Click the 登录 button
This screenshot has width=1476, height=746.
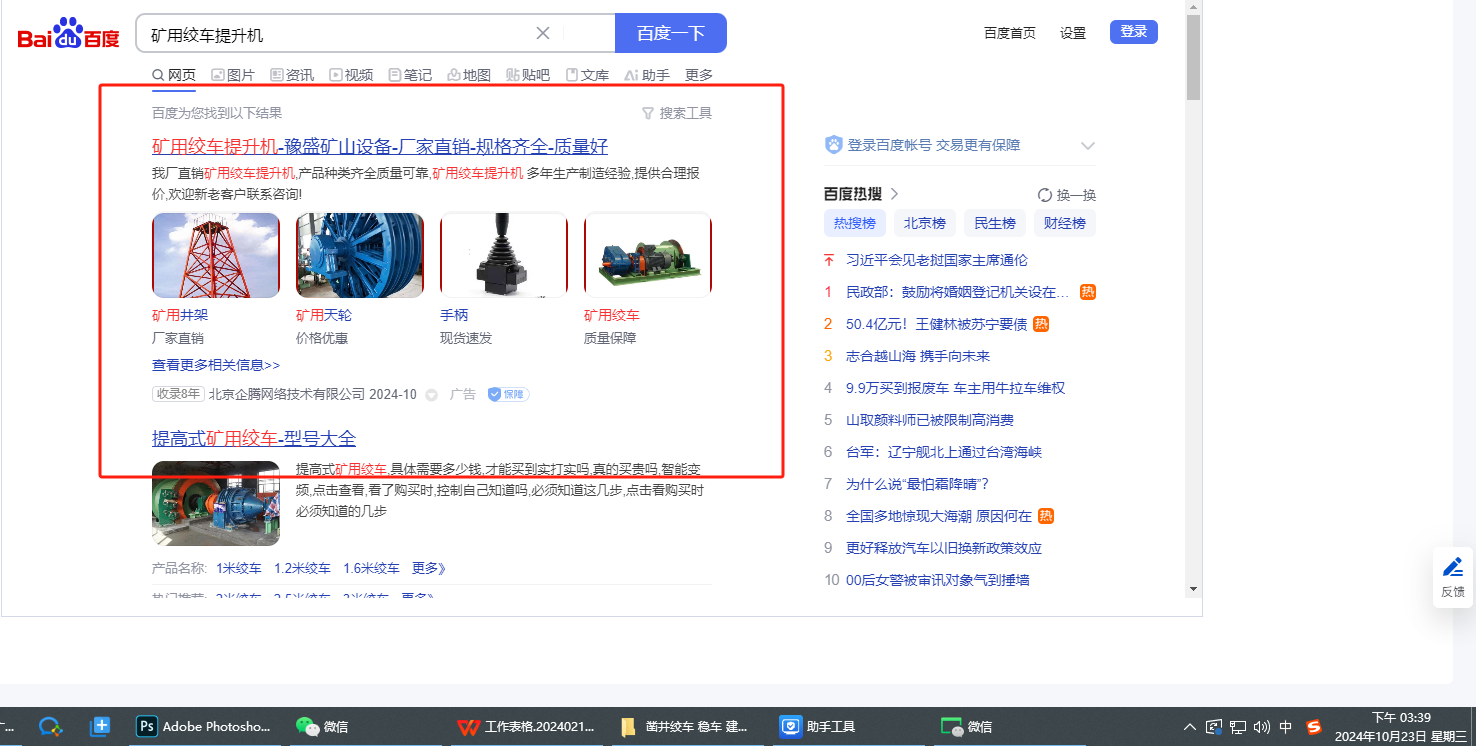tap(1134, 32)
